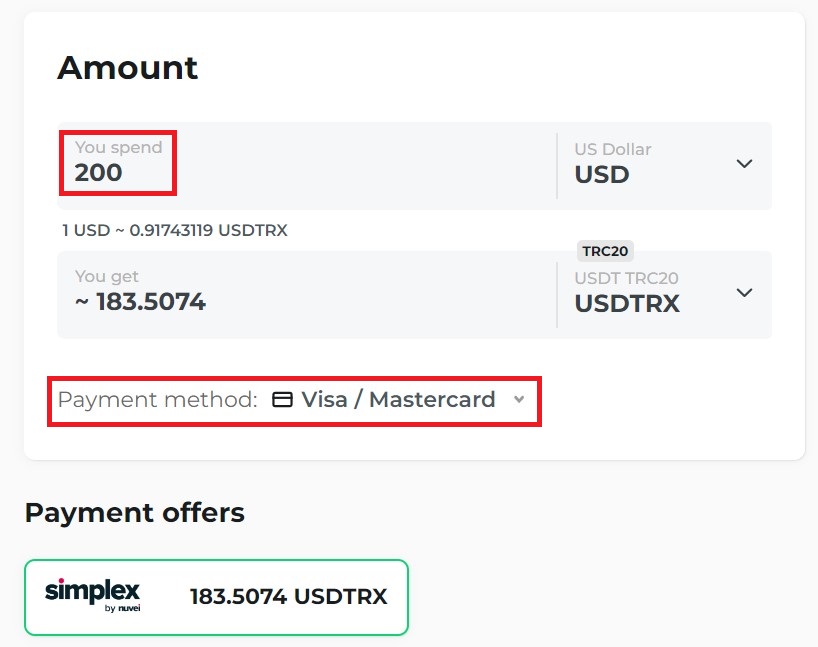The width and height of the screenshot is (818, 647).
Task: Click the 'You get' amount ~ 183.5074
Action: pos(140,302)
